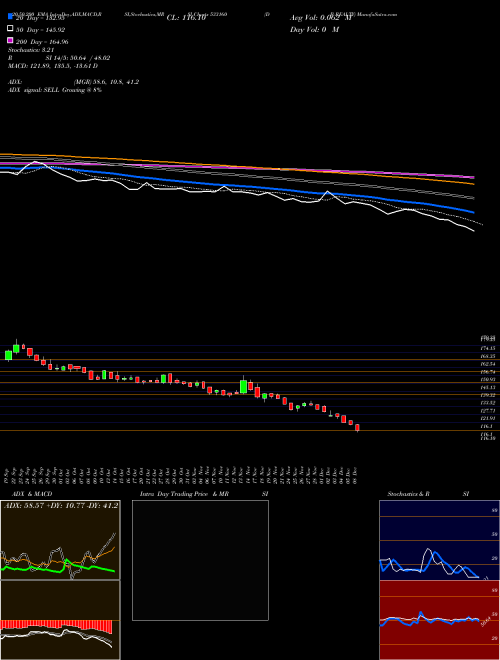Image resolution: width=500 pixels, height=660 pixels.
Task: Click the 150.93 price axis label
Action: (488, 379)
